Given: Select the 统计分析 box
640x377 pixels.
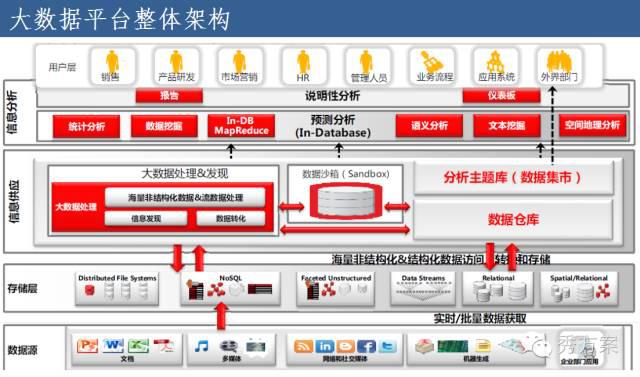Looking at the screenshot, I should coord(86,126).
